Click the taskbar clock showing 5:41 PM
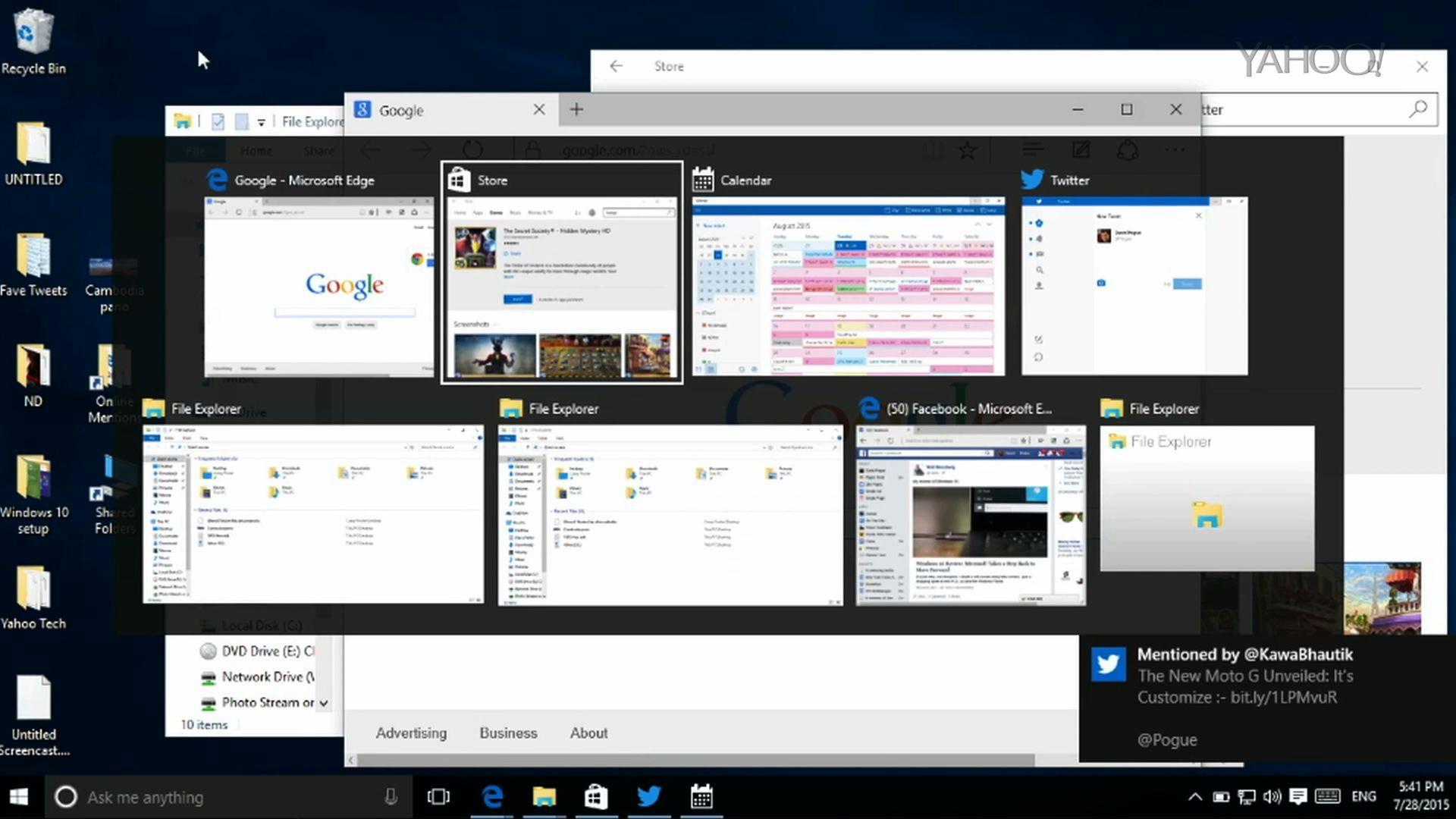Screen dimensions: 1456x819 pos(1421,796)
